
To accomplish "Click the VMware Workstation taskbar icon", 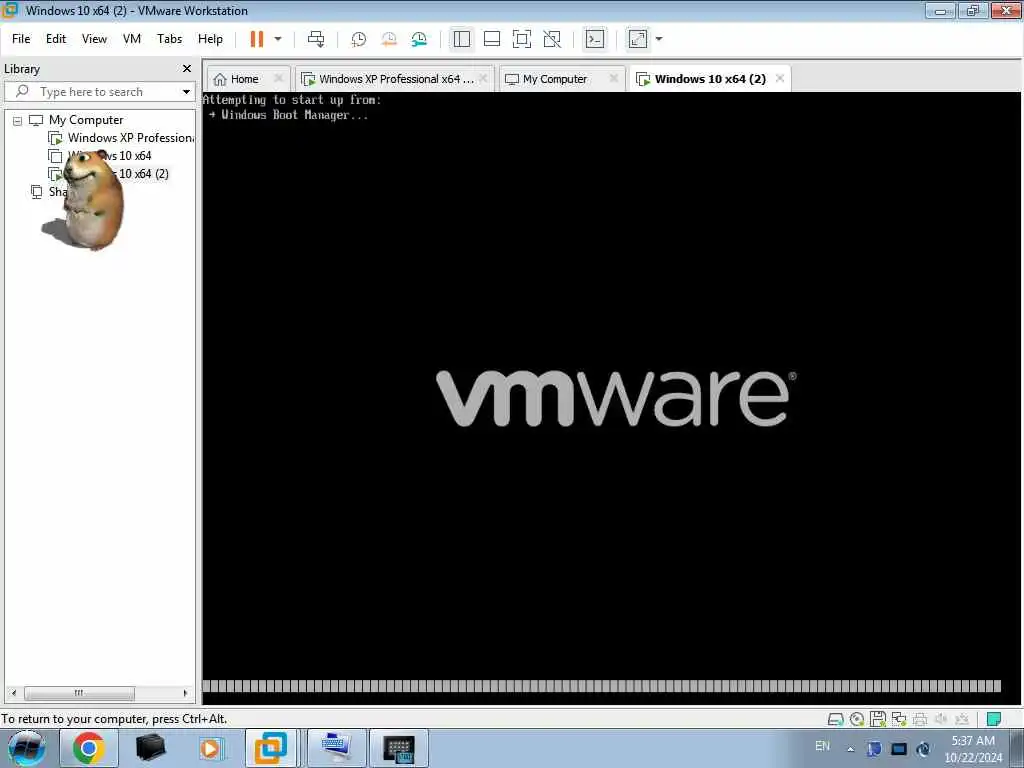I will pos(271,748).
